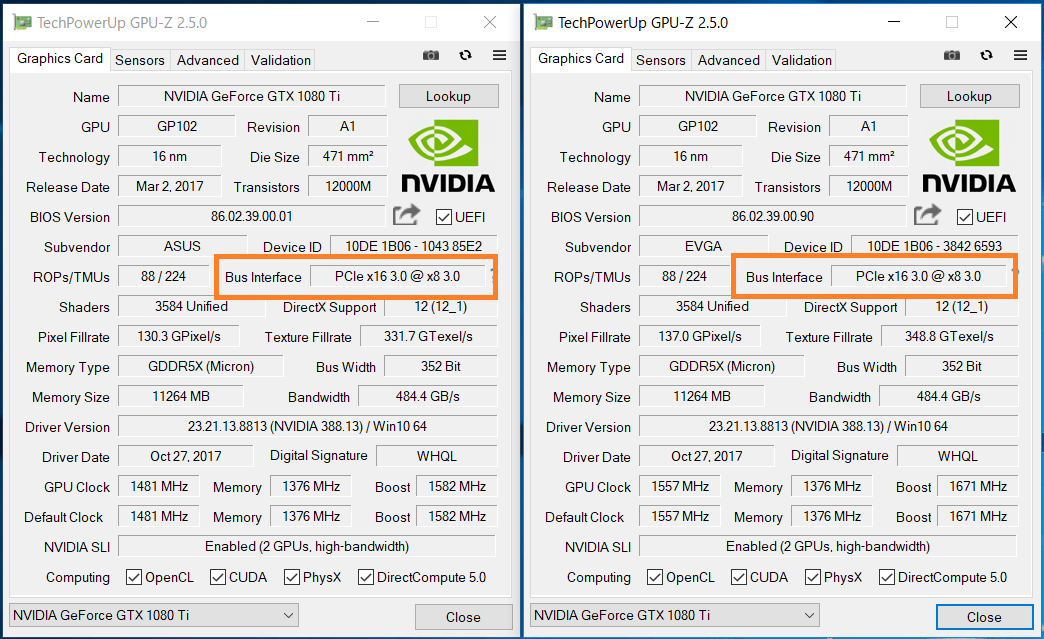Click Bus Interface field in right EVGA window

pos(918,276)
